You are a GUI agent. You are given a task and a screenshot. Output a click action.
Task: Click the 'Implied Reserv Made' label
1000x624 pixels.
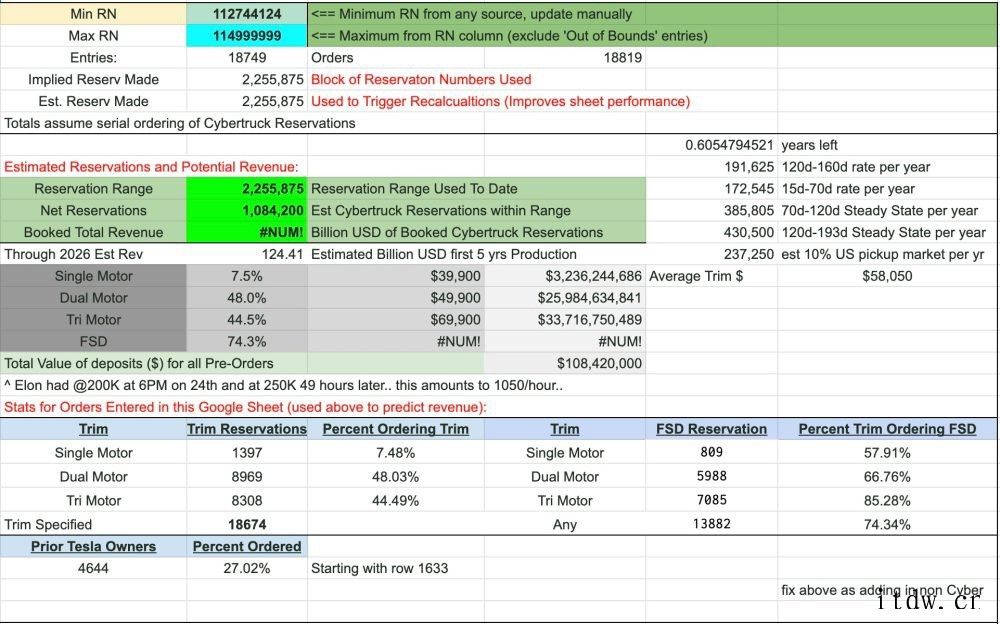[x=93, y=80]
